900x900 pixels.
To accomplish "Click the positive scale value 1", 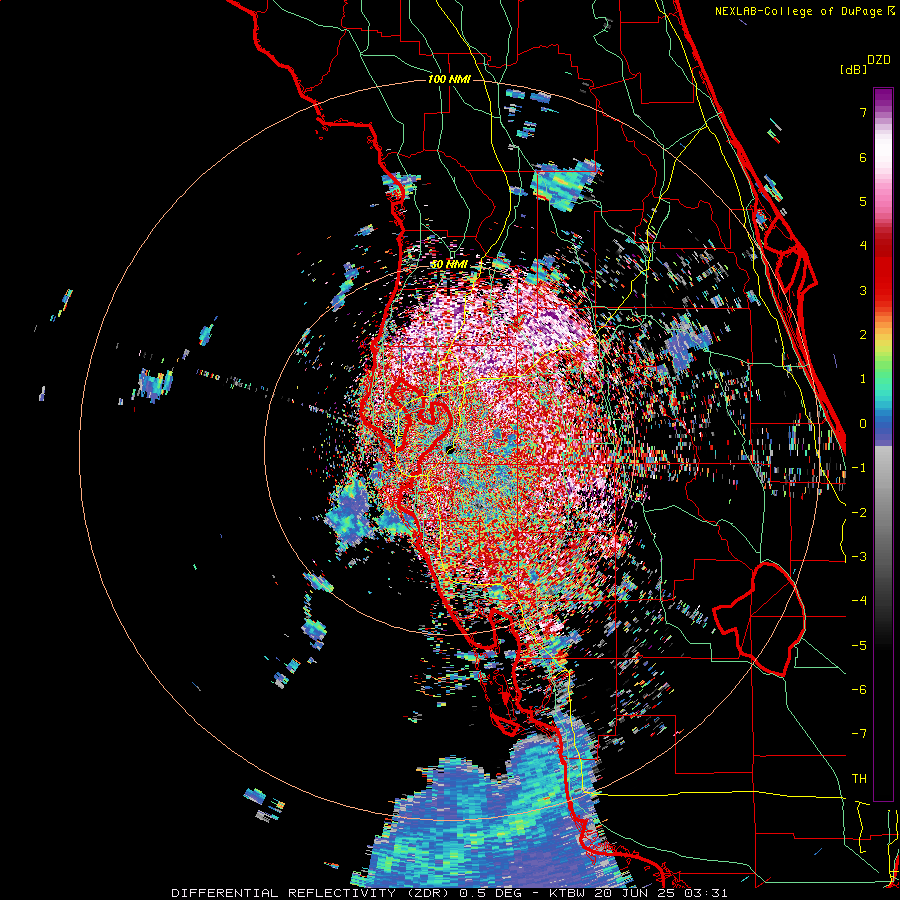I will 863,379.
